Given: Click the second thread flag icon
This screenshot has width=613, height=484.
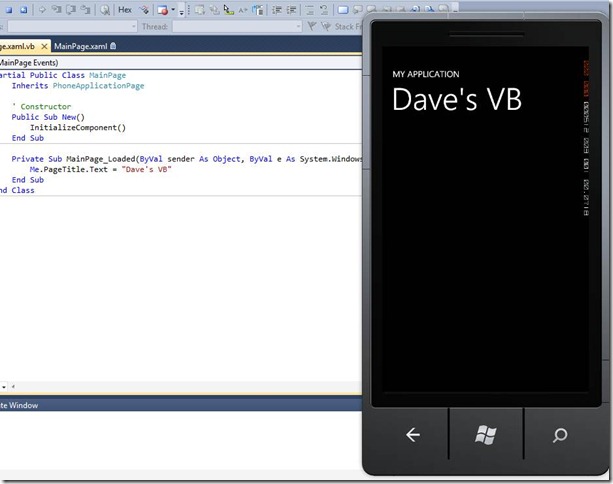Looking at the screenshot, I should tap(326, 26).
